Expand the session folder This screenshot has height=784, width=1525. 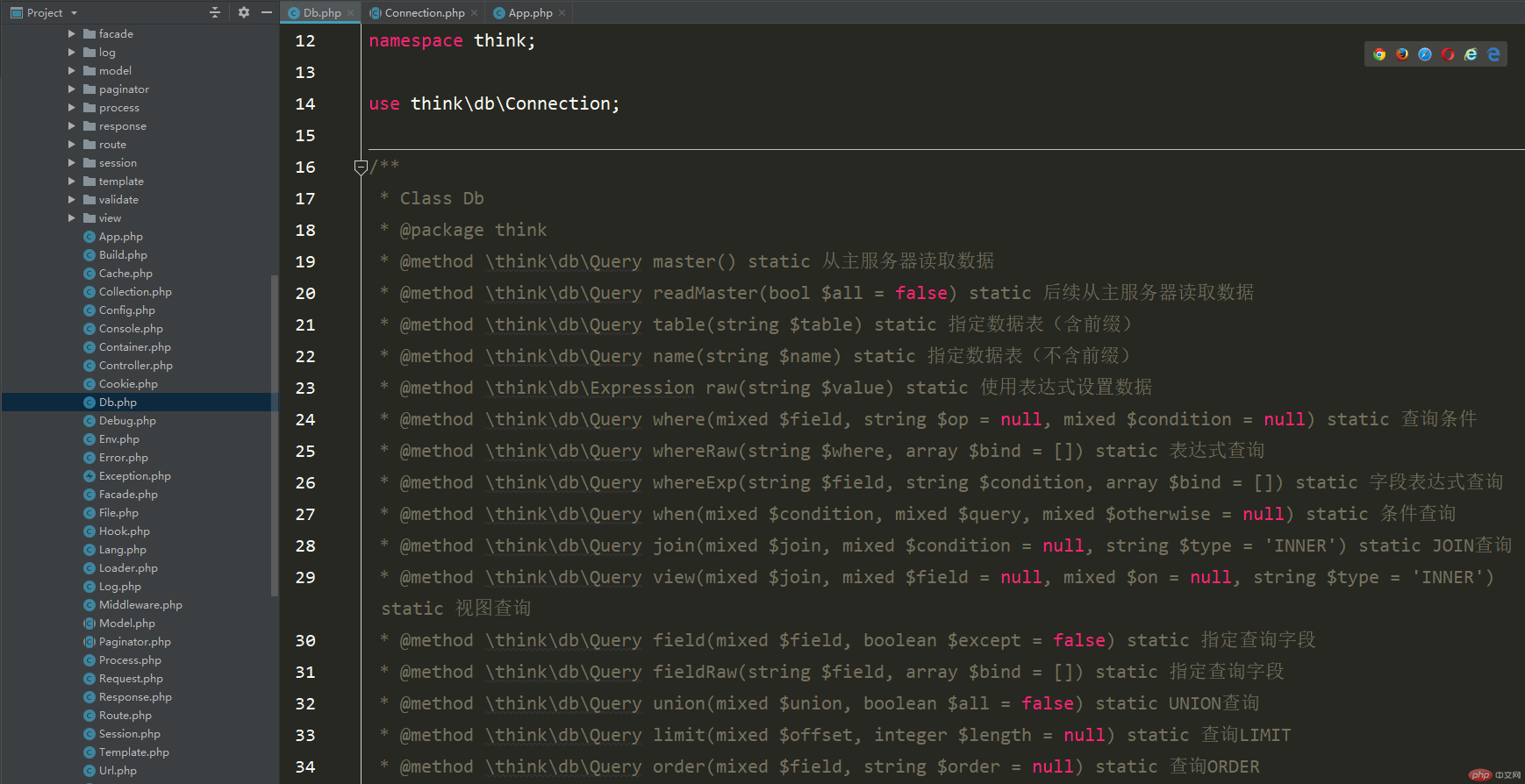pos(72,162)
